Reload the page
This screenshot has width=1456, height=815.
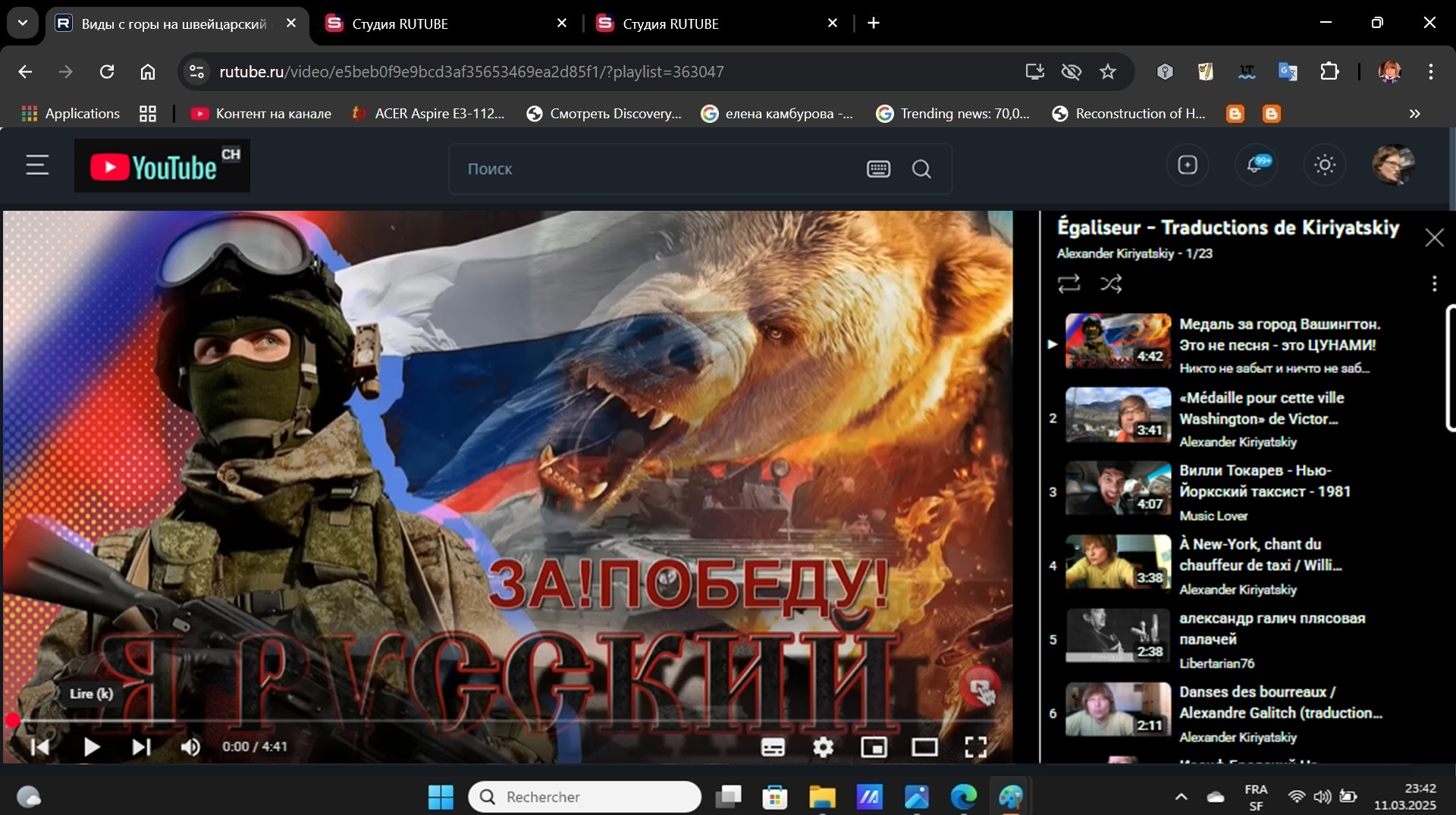click(x=107, y=72)
